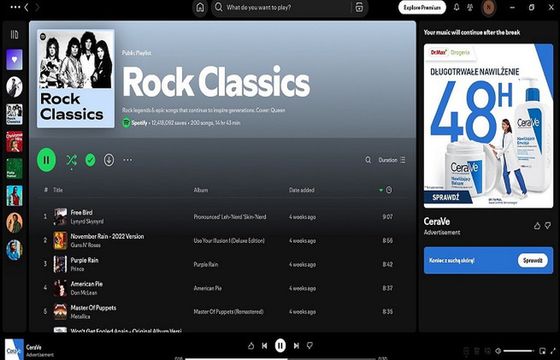The width and height of the screenshot is (560, 360).
Task: Select Rock Classics thumbnail in the sidebar
Action: pyautogui.click(x=14, y=114)
